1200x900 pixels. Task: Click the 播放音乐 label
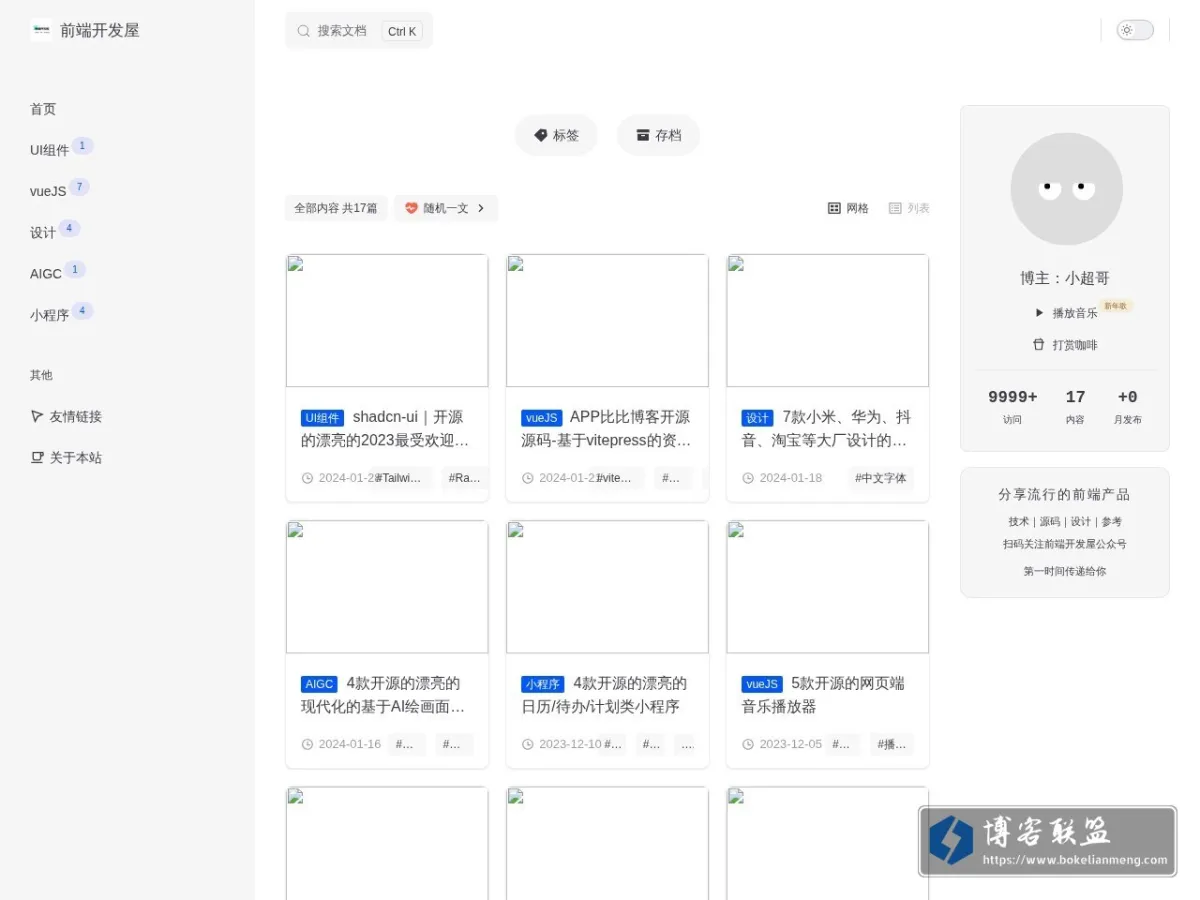point(1074,313)
